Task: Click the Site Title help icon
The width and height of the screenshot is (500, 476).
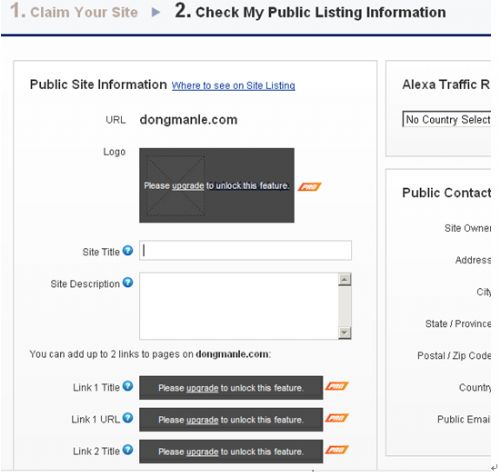Action: pyautogui.click(x=128, y=250)
